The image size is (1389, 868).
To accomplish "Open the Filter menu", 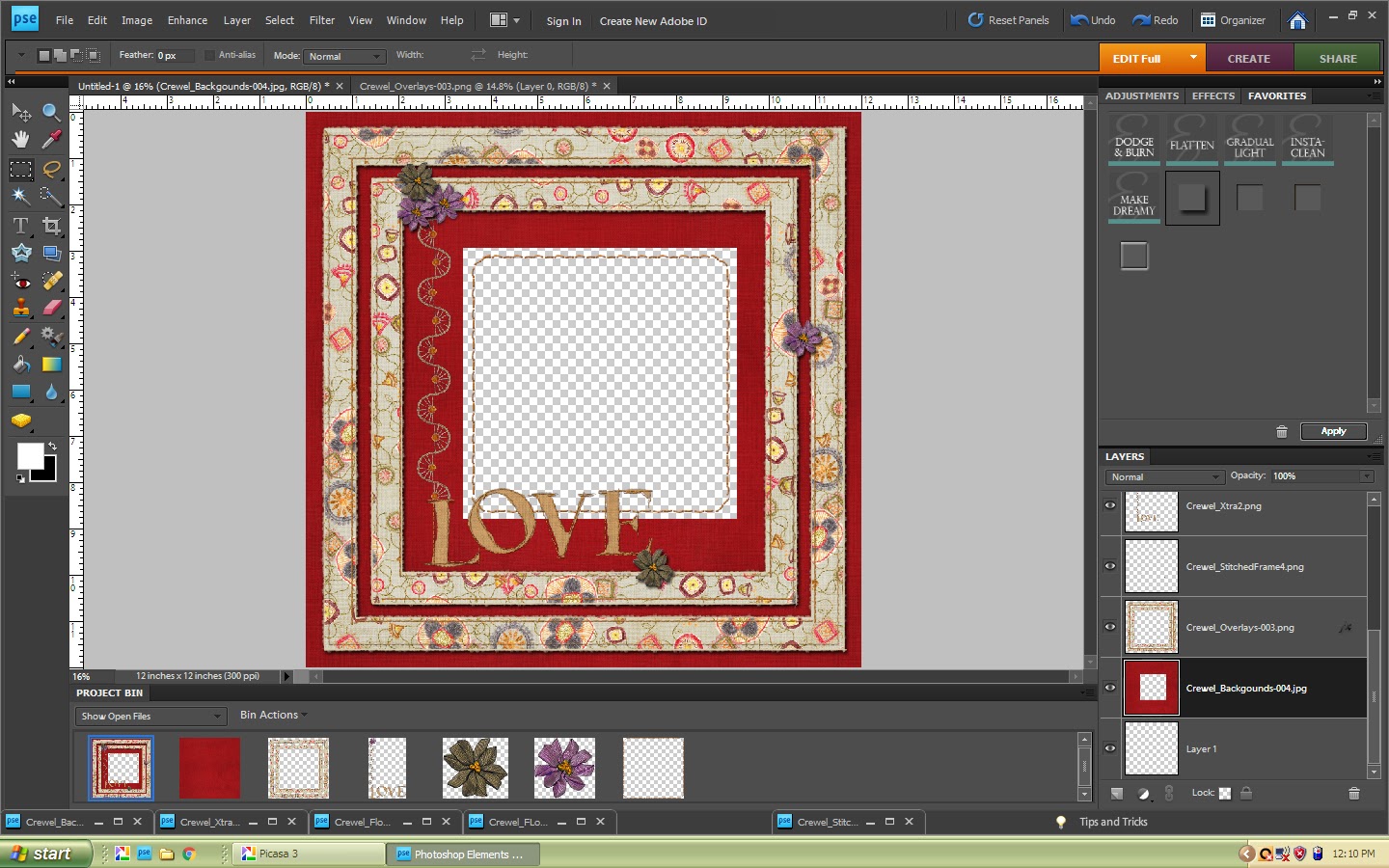I will pos(321,19).
